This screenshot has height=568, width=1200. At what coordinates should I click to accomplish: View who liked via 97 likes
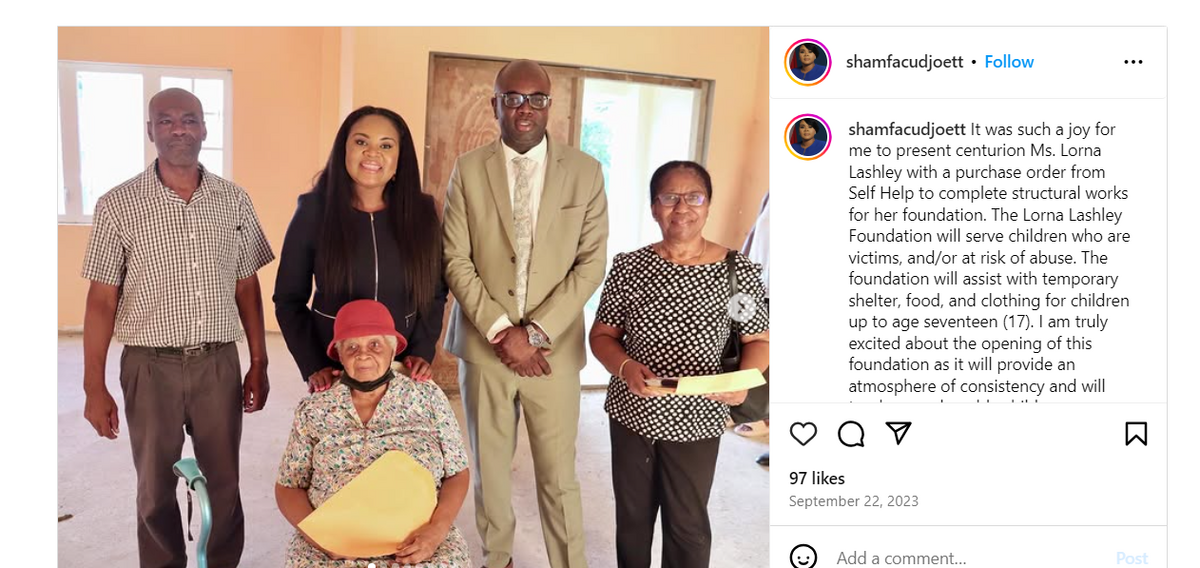[x=817, y=478]
